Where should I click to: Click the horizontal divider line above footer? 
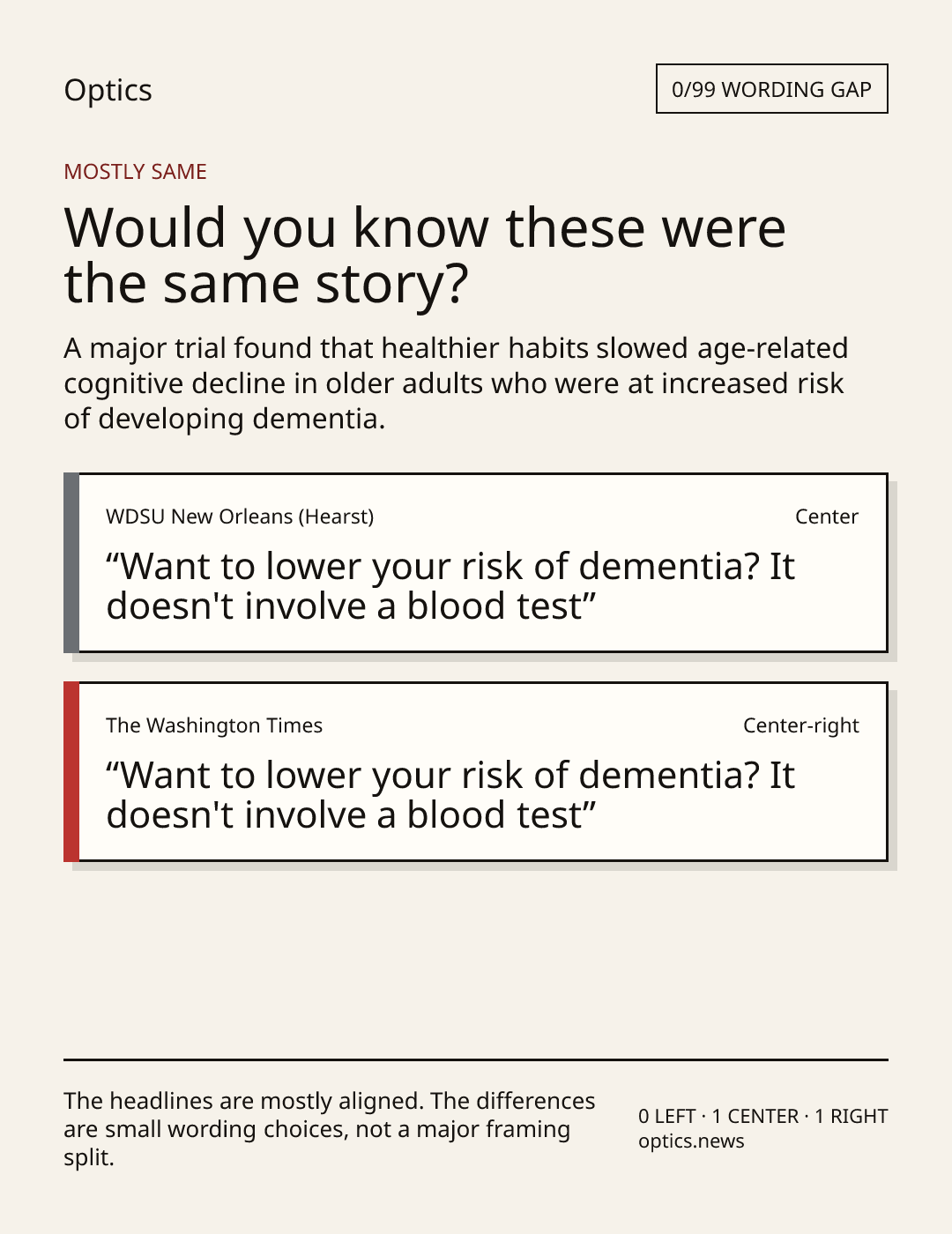pyautogui.click(x=476, y=1059)
